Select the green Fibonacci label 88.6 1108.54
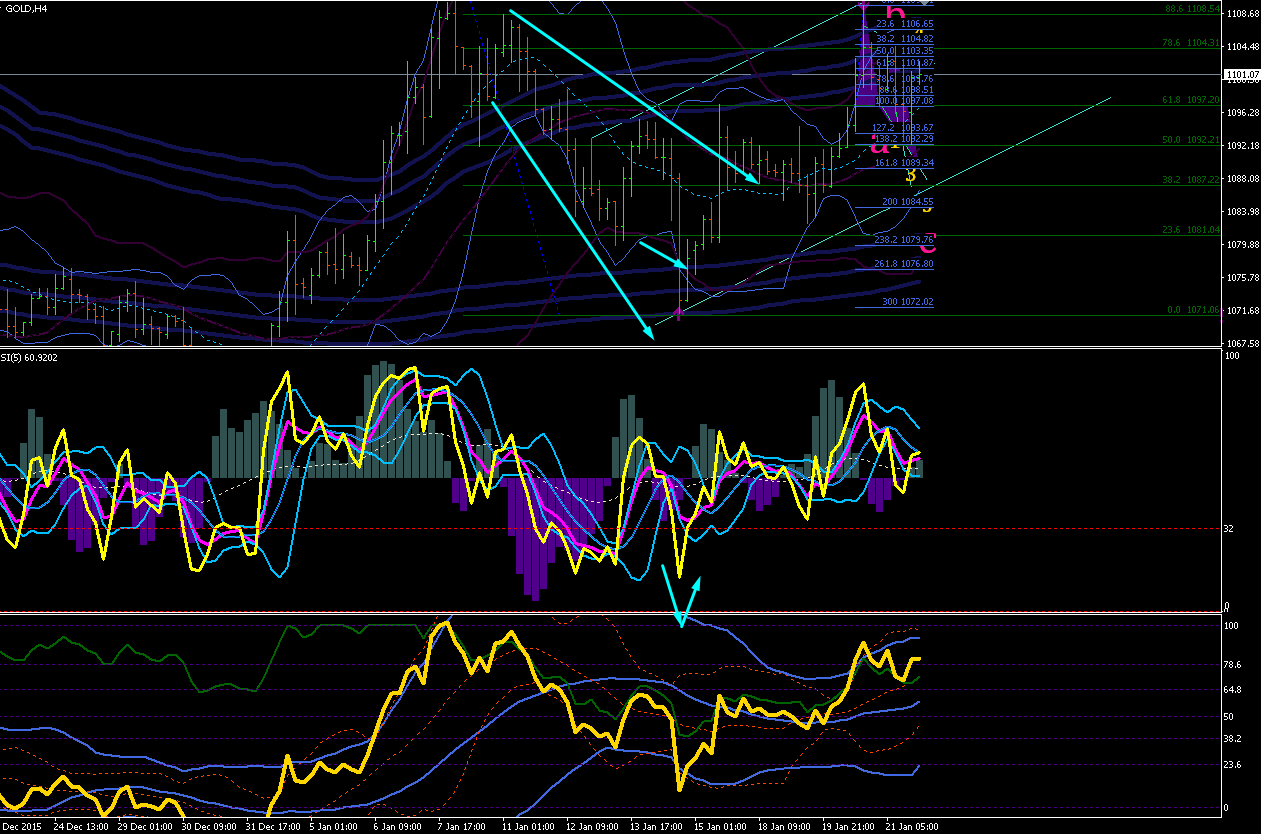The image size is (1261, 834). [1192, 9]
